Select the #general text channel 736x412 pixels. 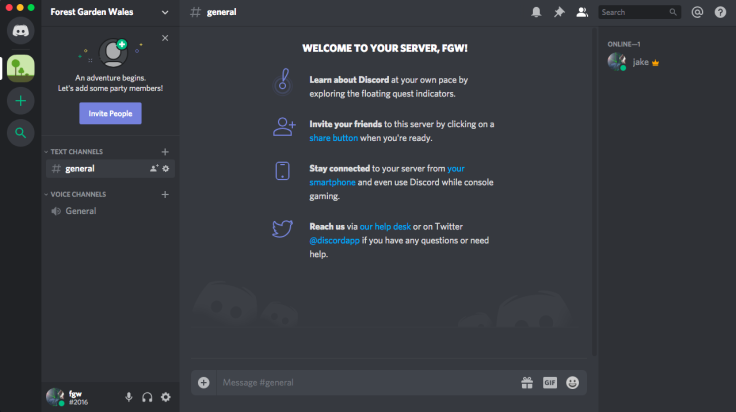pyautogui.click(x=110, y=168)
